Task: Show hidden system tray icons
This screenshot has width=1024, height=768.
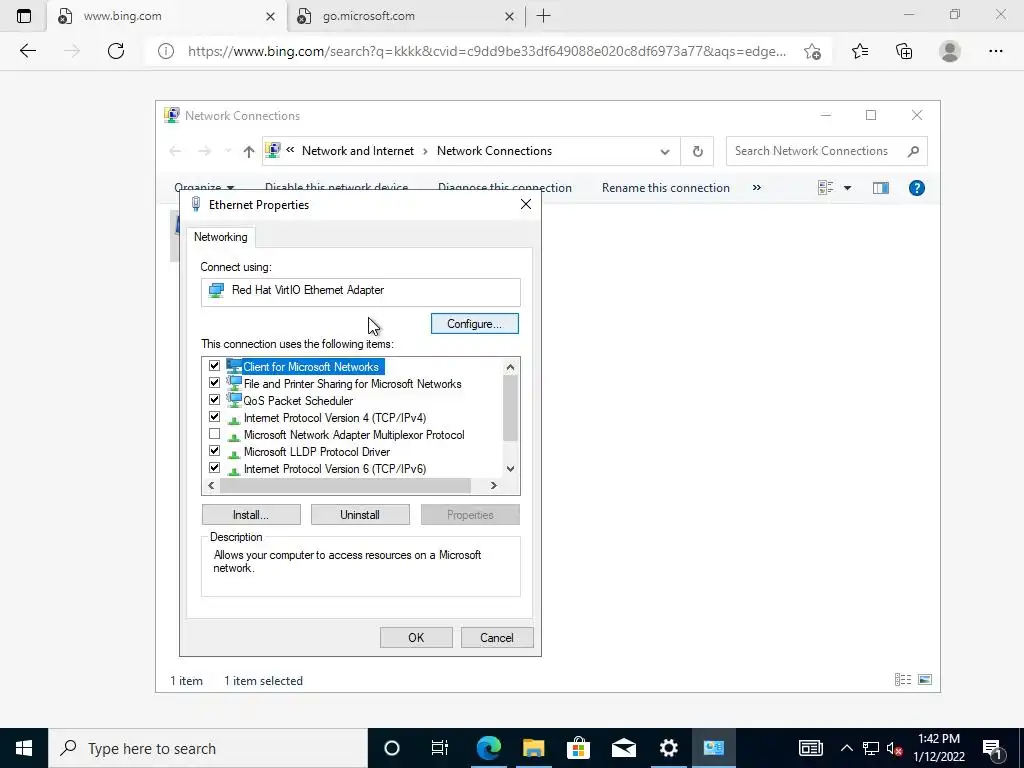Action: (846, 748)
